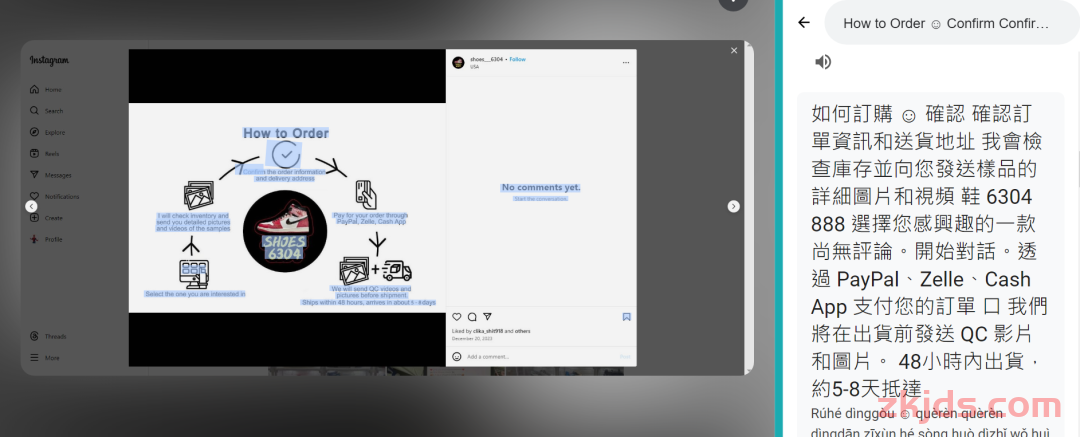Click Select the one you are interested in text
Image resolution: width=1080 pixels, height=437 pixels.
click(196, 294)
